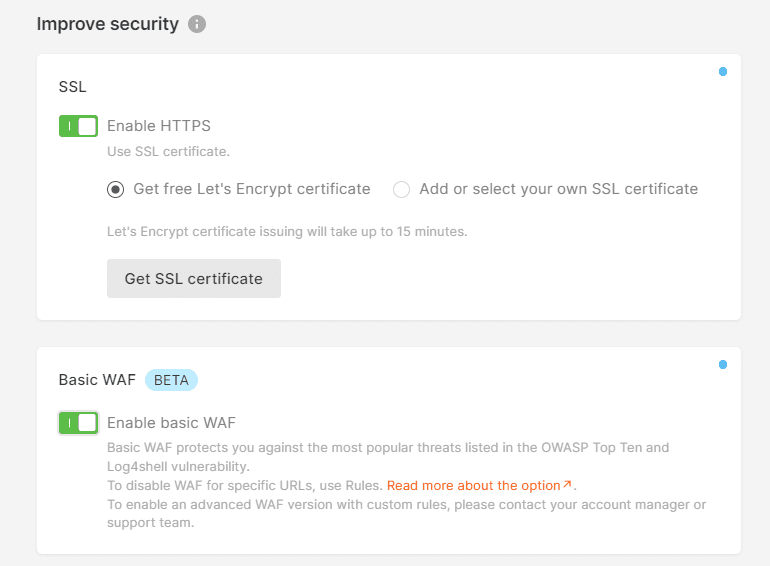The image size is (770, 566).
Task: Click the SSL card title
Action: [x=73, y=87]
